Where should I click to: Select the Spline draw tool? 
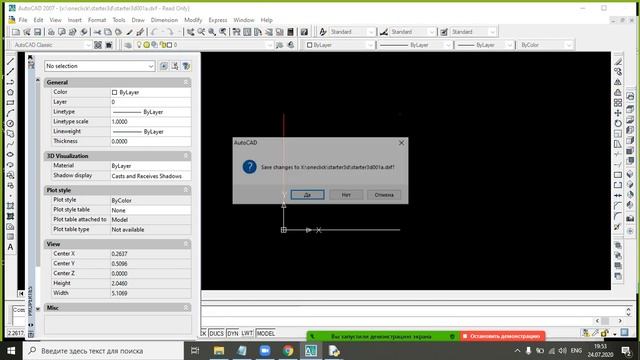pos(11,144)
